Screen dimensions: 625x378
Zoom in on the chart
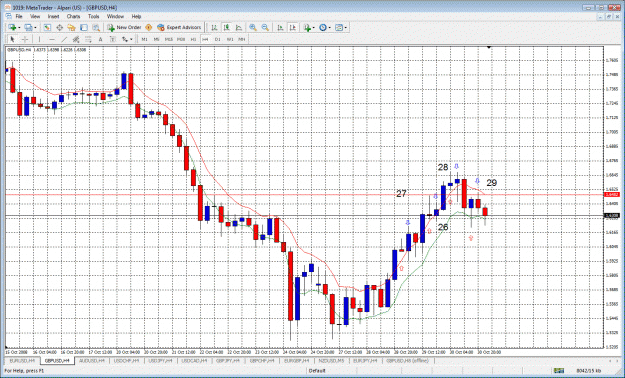tap(253, 28)
